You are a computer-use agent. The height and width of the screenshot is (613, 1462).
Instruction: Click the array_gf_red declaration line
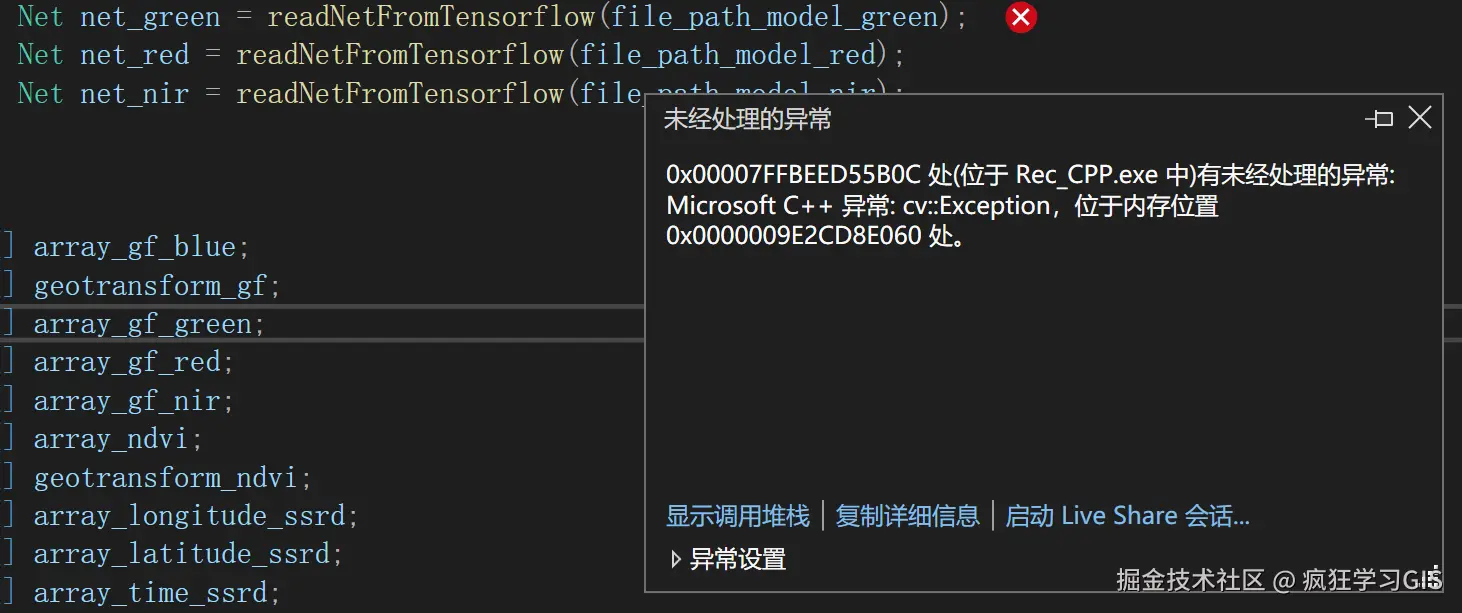click(133, 362)
